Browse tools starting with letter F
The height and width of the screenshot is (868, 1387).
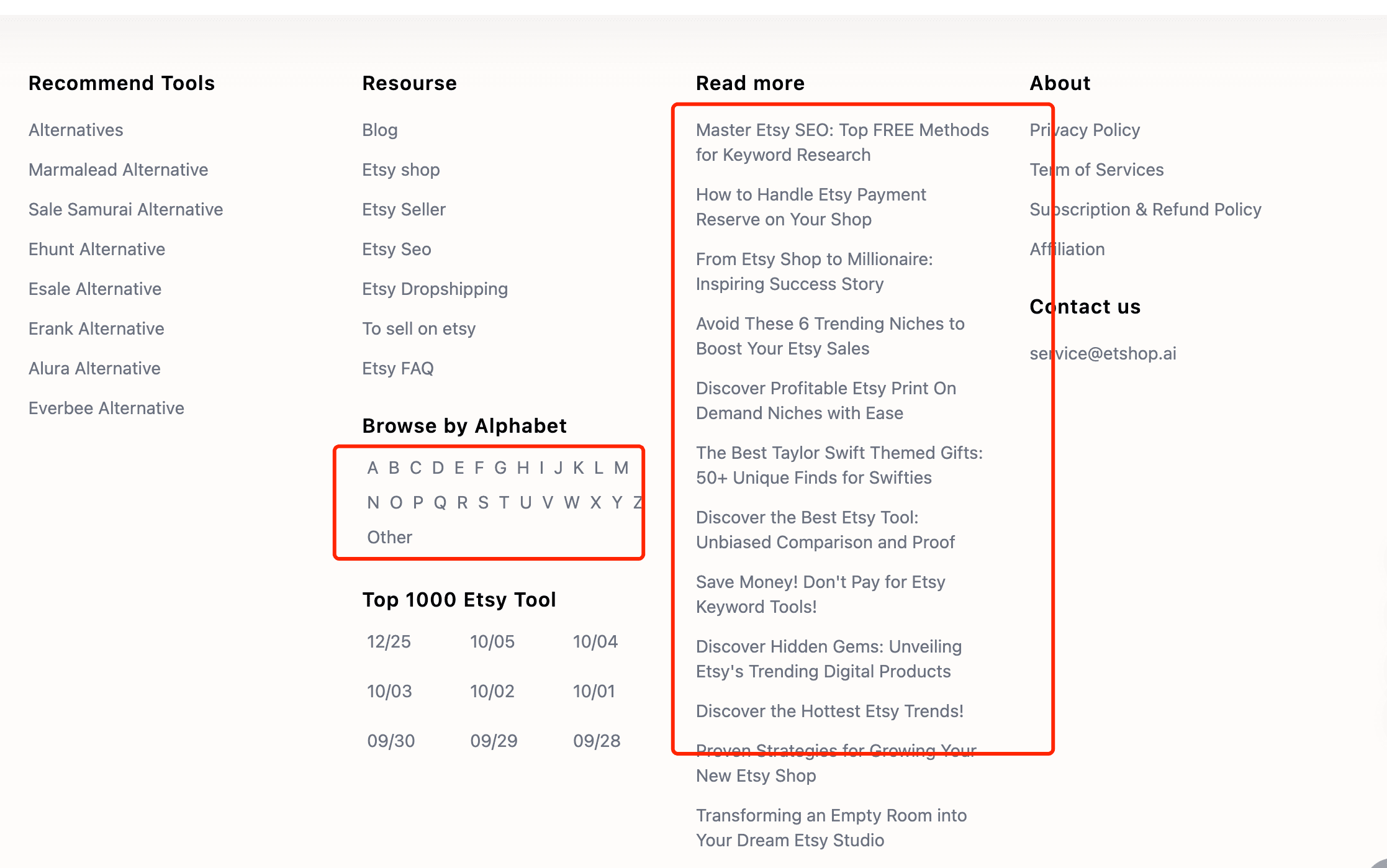pyautogui.click(x=479, y=468)
